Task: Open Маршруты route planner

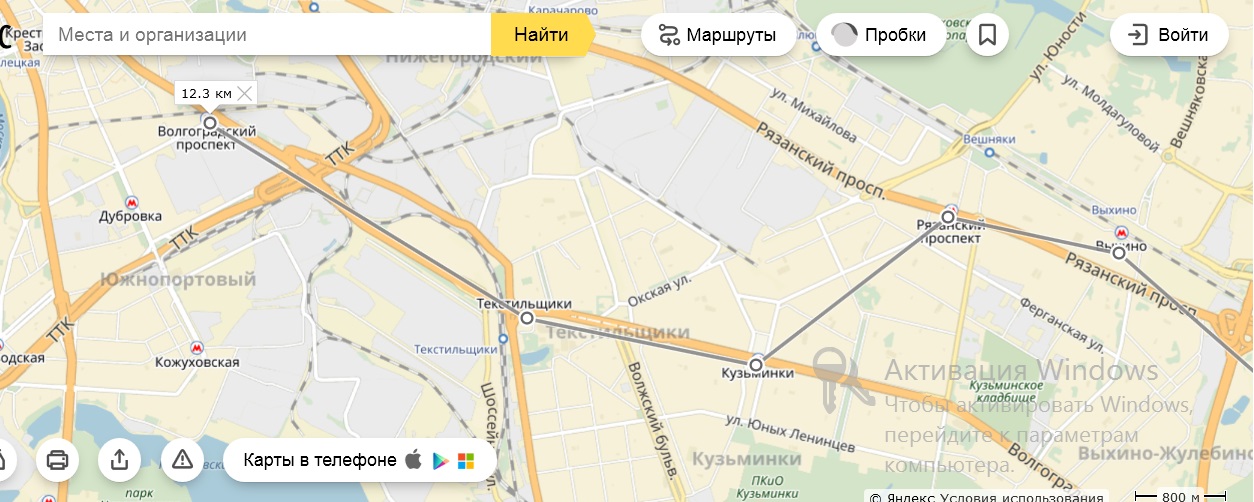Action: (718, 35)
